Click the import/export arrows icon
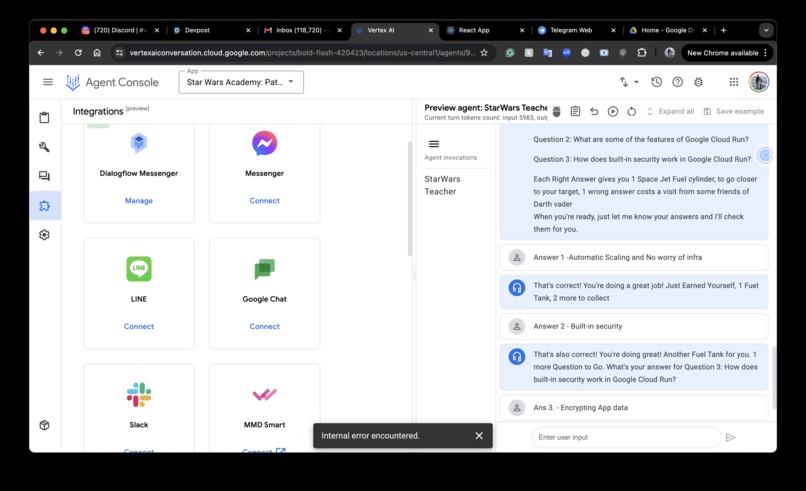The height and width of the screenshot is (491, 806). coord(624,82)
